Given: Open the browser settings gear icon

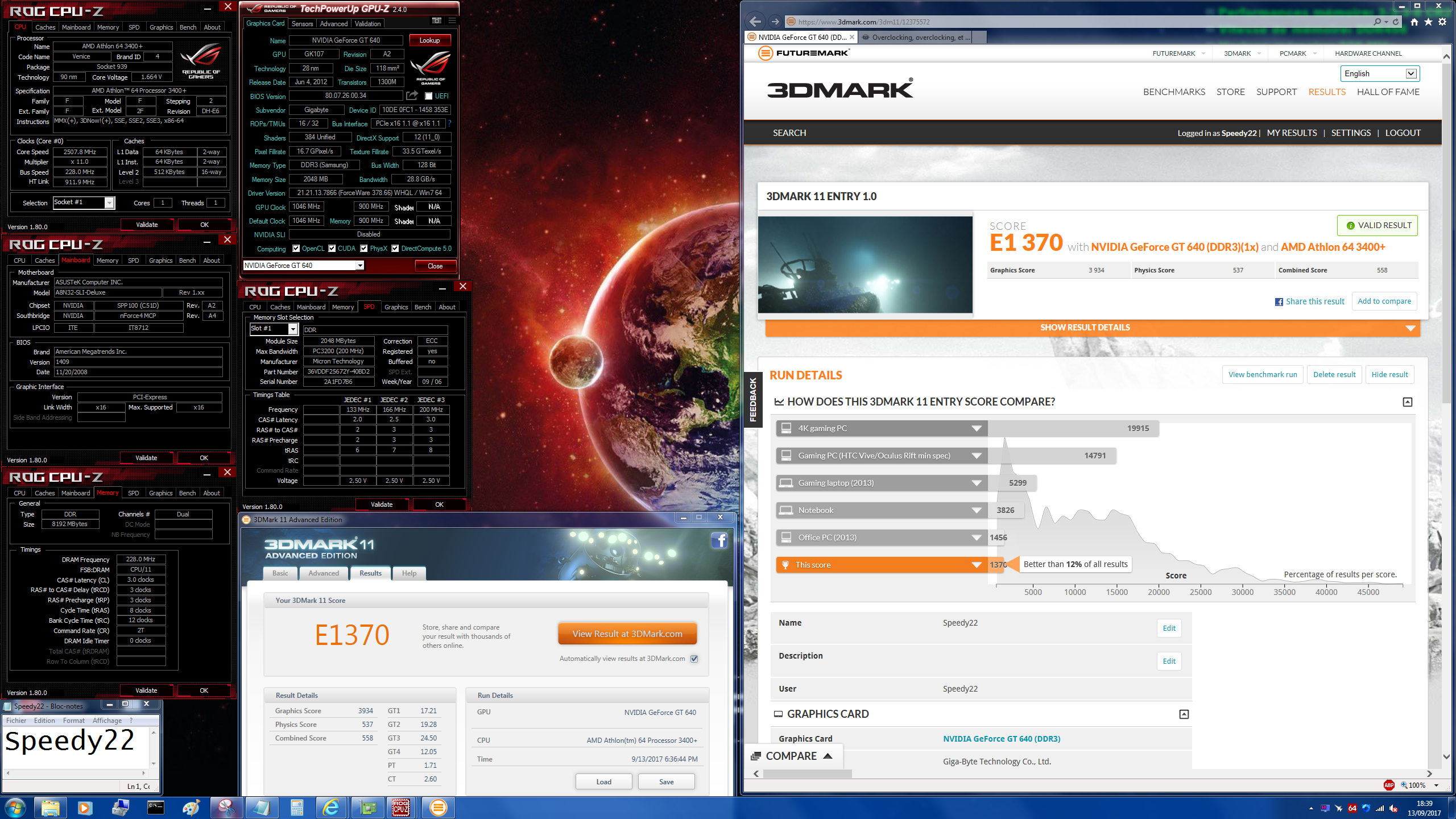Looking at the screenshot, I should [1442, 22].
